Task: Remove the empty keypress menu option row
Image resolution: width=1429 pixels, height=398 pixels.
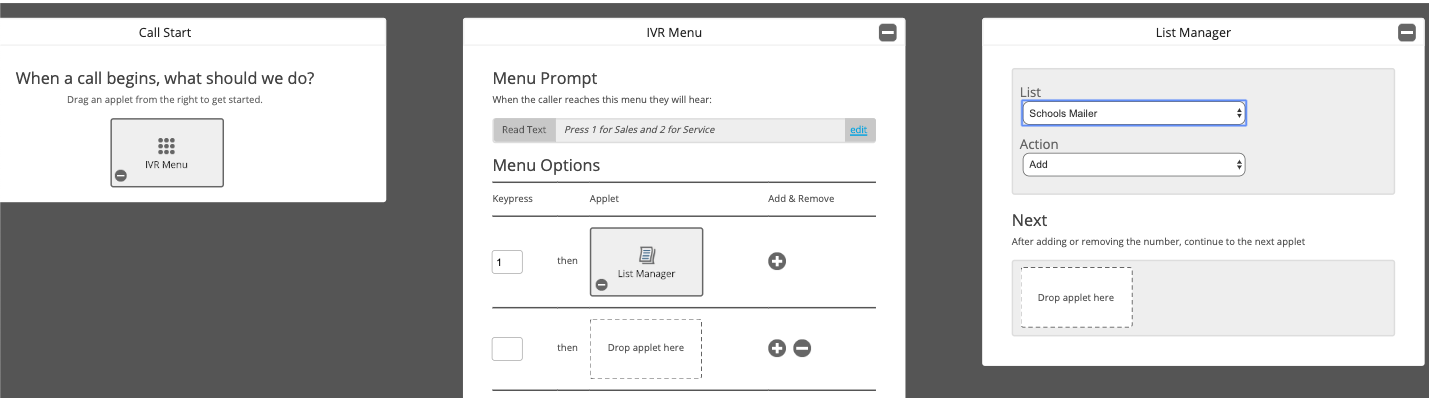Action: (802, 348)
